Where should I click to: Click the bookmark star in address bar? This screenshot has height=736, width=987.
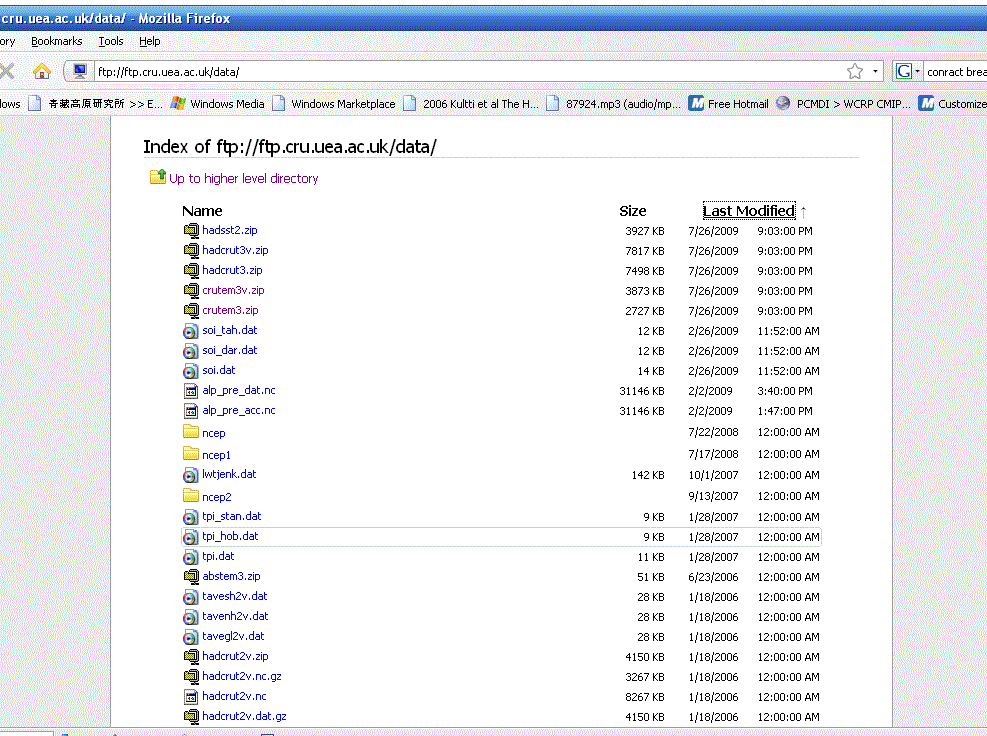(855, 71)
